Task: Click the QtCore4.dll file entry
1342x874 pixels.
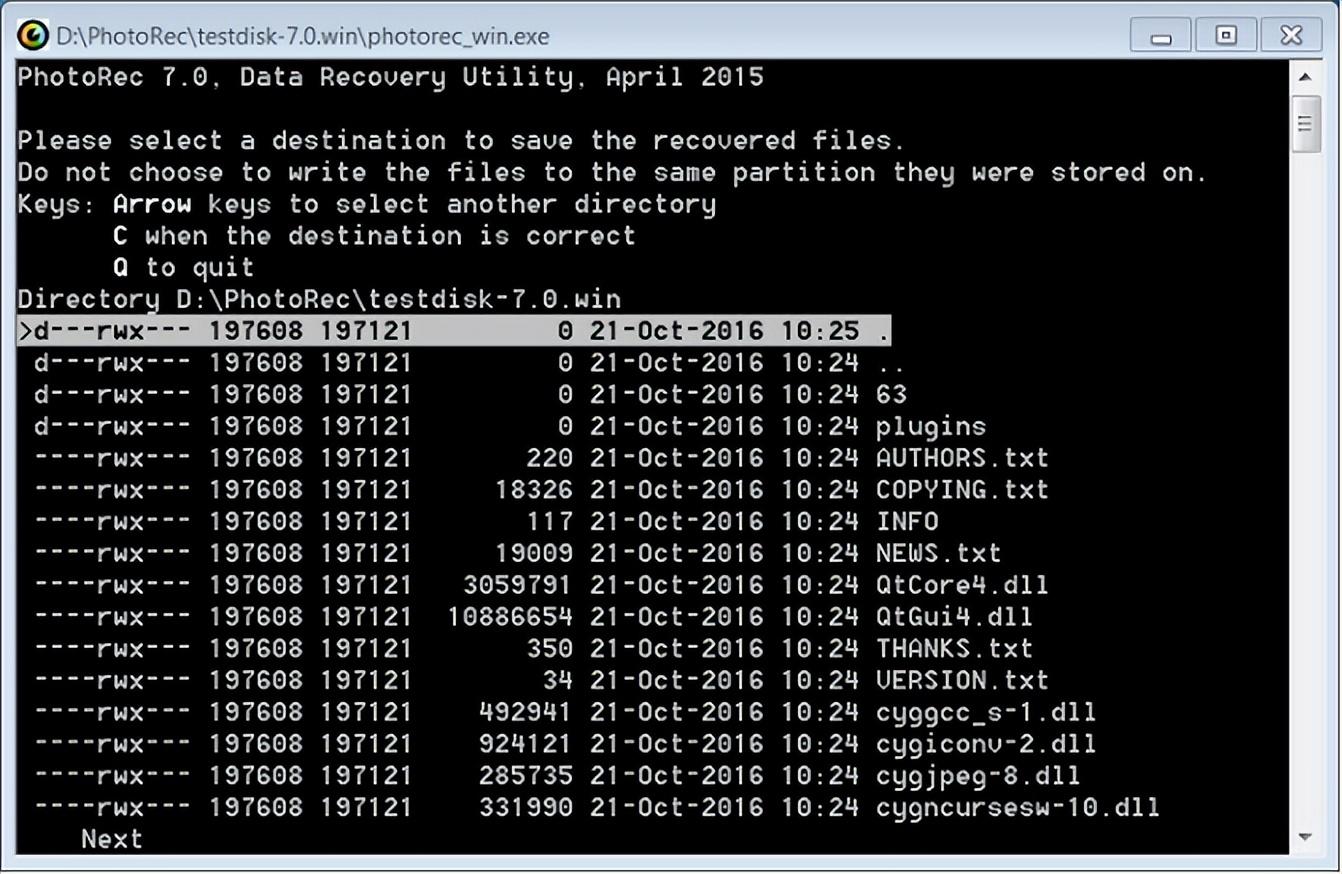Action: click(961, 585)
